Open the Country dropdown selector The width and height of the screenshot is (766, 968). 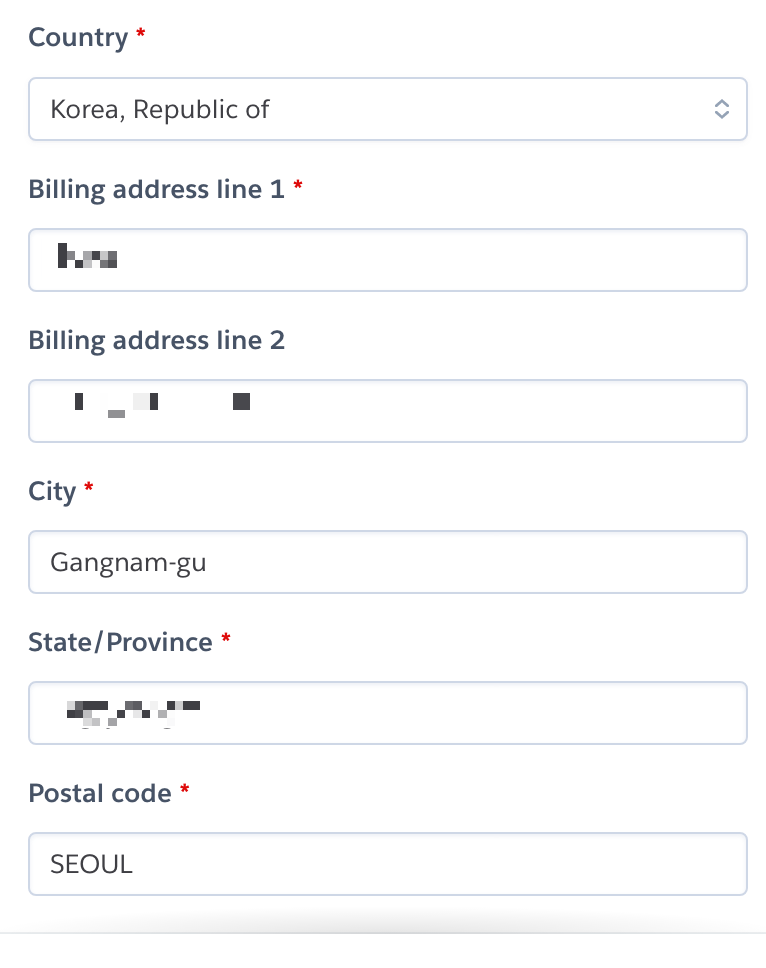388,109
